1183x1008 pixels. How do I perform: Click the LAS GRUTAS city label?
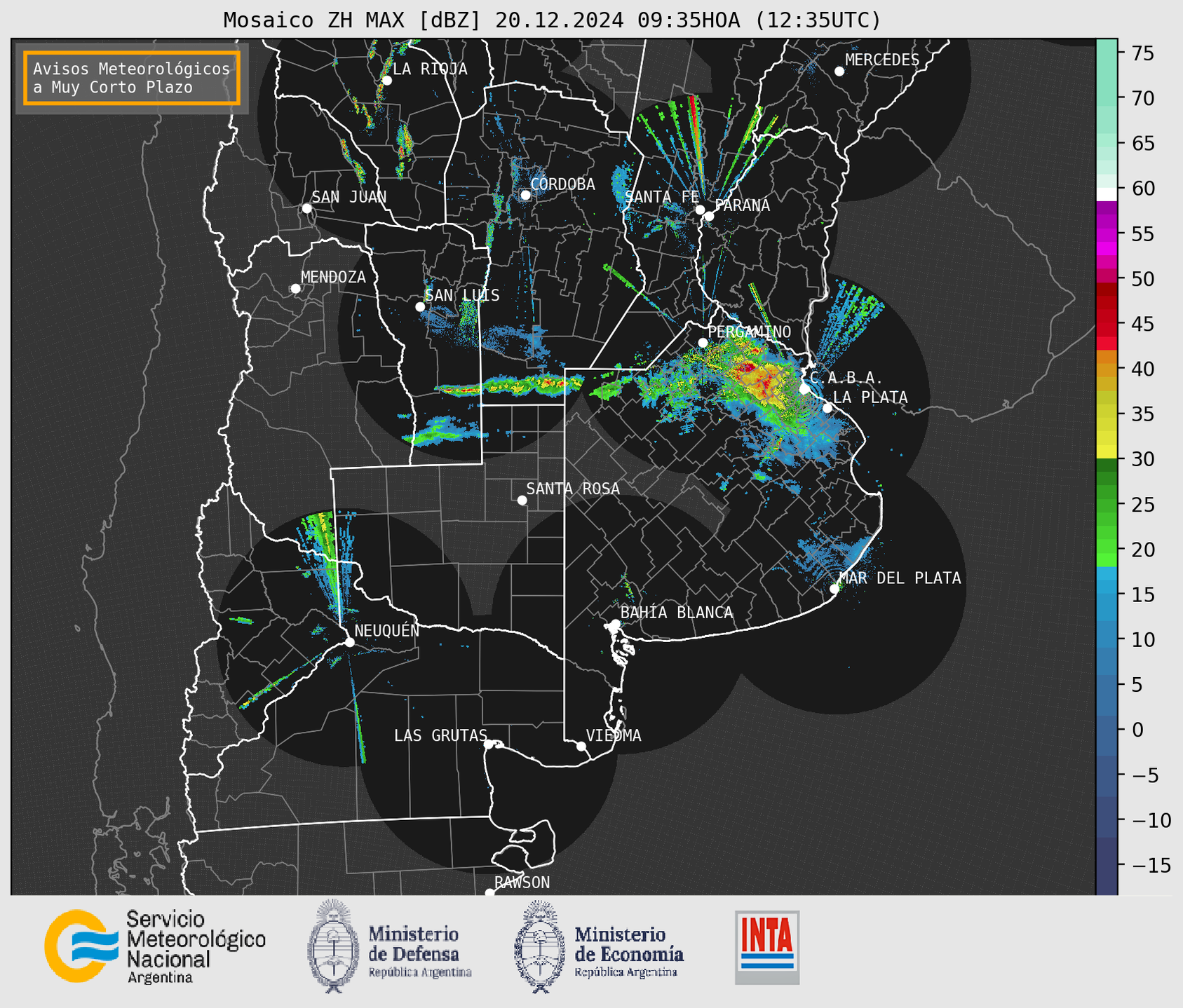pos(440,735)
